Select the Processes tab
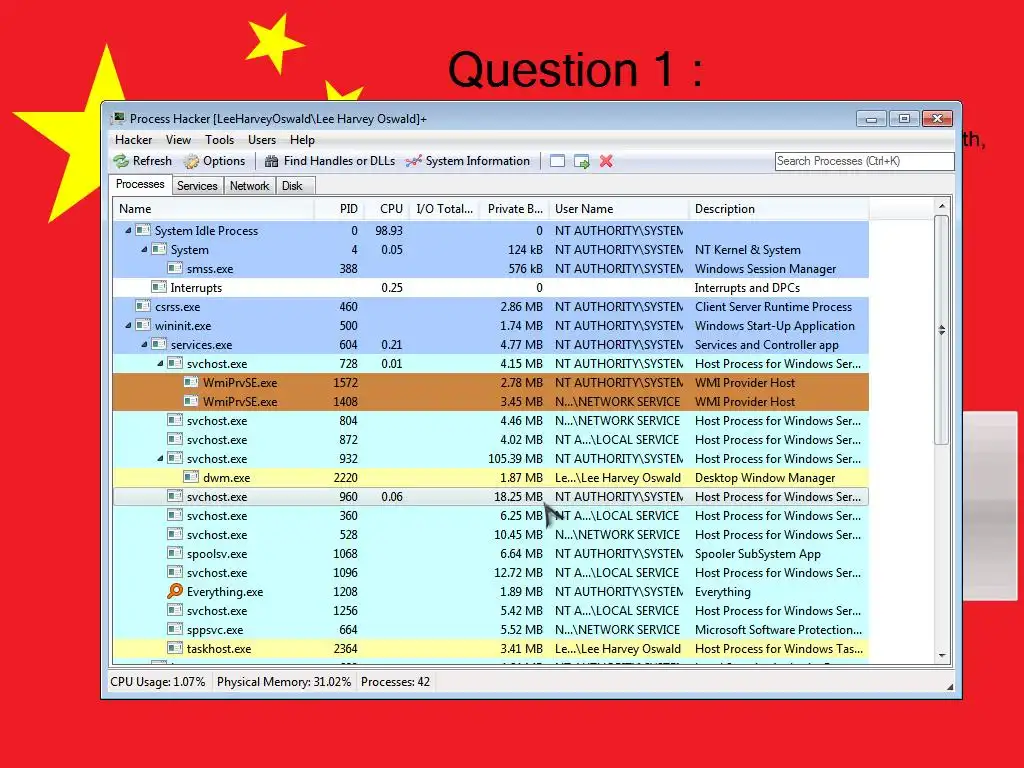Image resolution: width=1024 pixels, height=768 pixels. [x=140, y=184]
